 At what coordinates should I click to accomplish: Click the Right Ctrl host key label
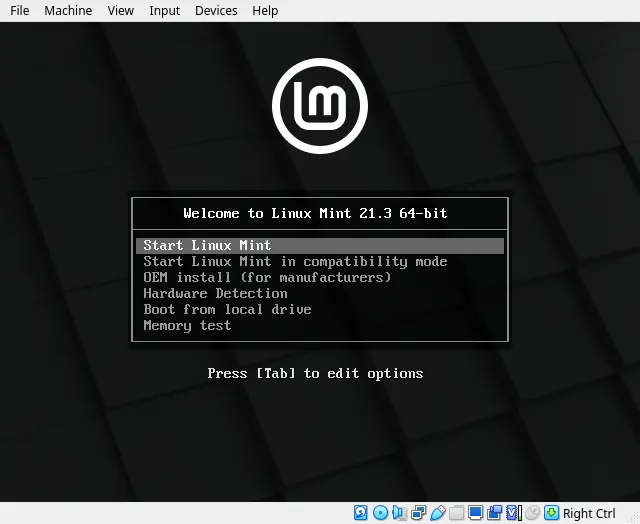coord(589,513)
